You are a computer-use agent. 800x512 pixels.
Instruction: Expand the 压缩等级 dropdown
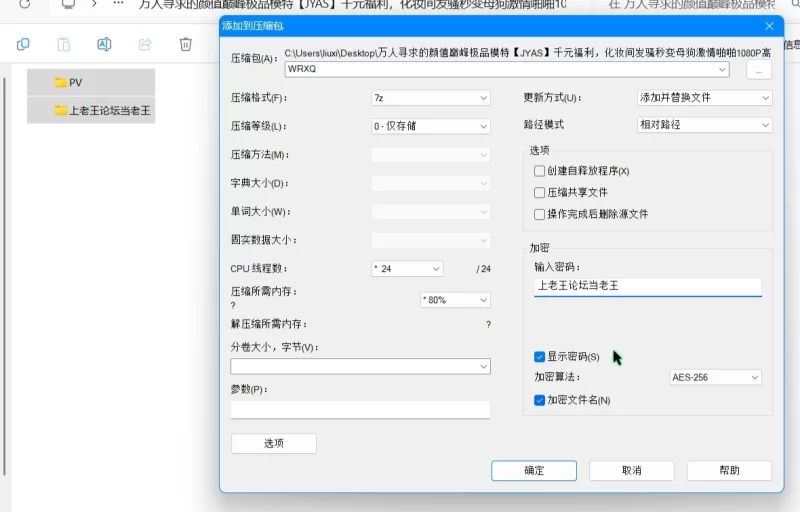point(430,127)
